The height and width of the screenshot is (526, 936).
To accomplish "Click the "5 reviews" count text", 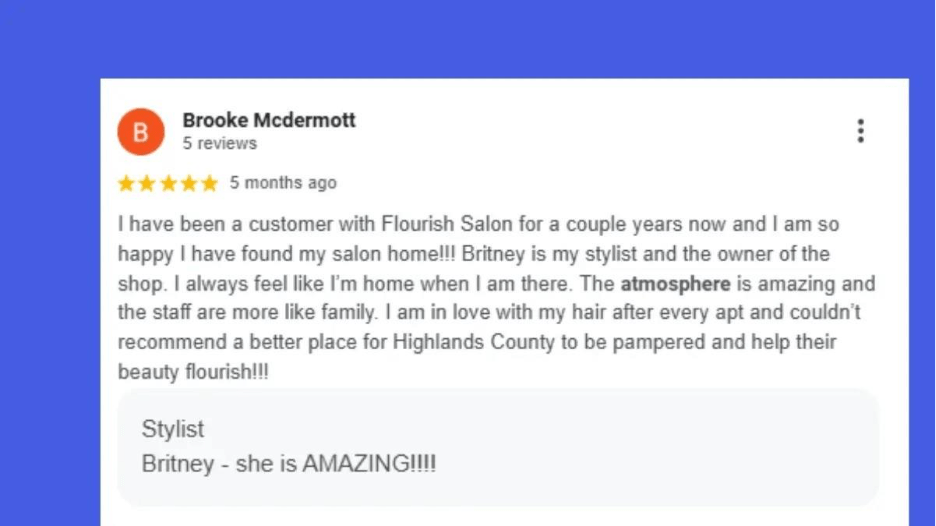I will (219, 144).
